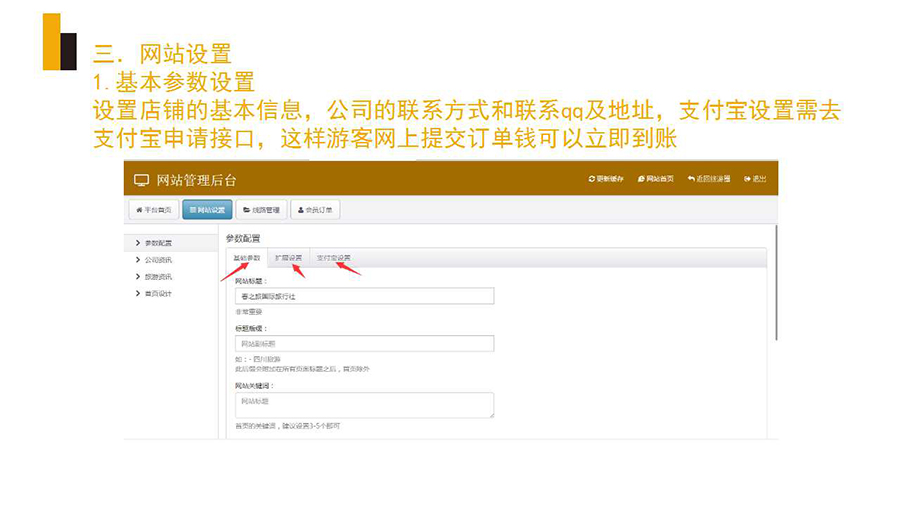This screenshot has width=900, height=506.
Task: Focus the 网站副标题 placeholder input field
Action: click(x=364, y=344)
